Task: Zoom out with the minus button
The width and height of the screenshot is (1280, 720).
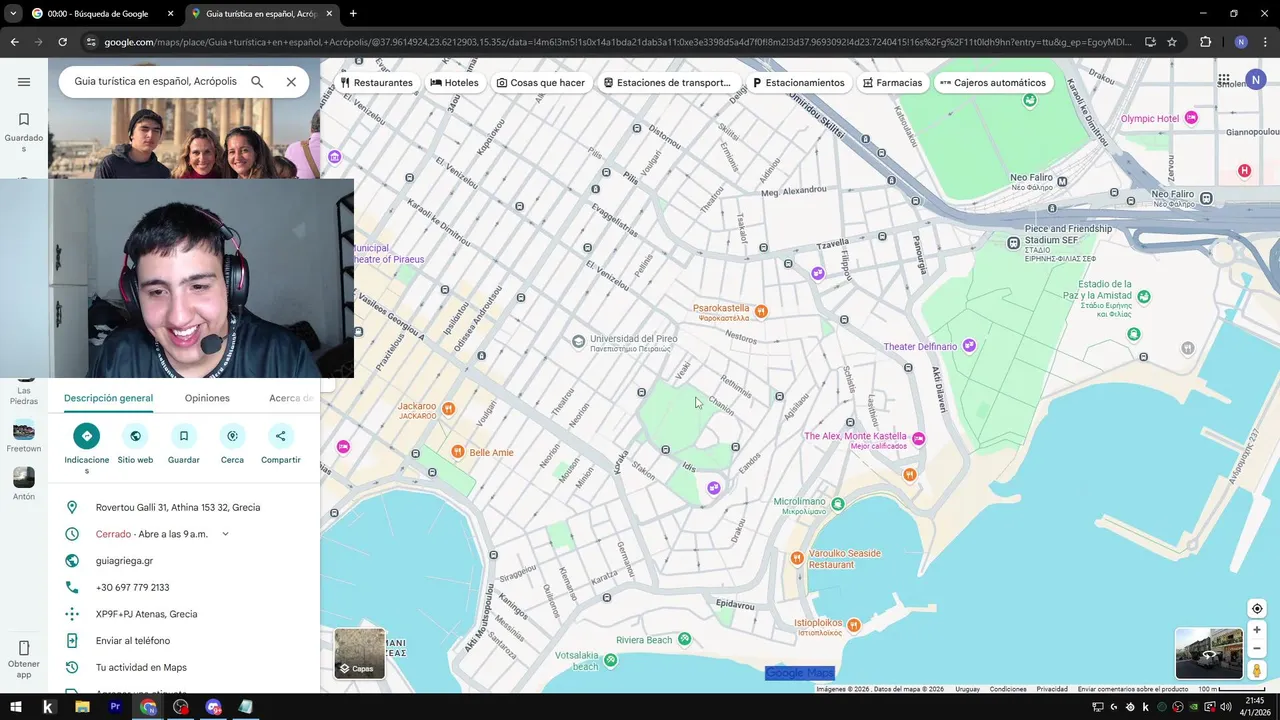Action: point(1257,648)
